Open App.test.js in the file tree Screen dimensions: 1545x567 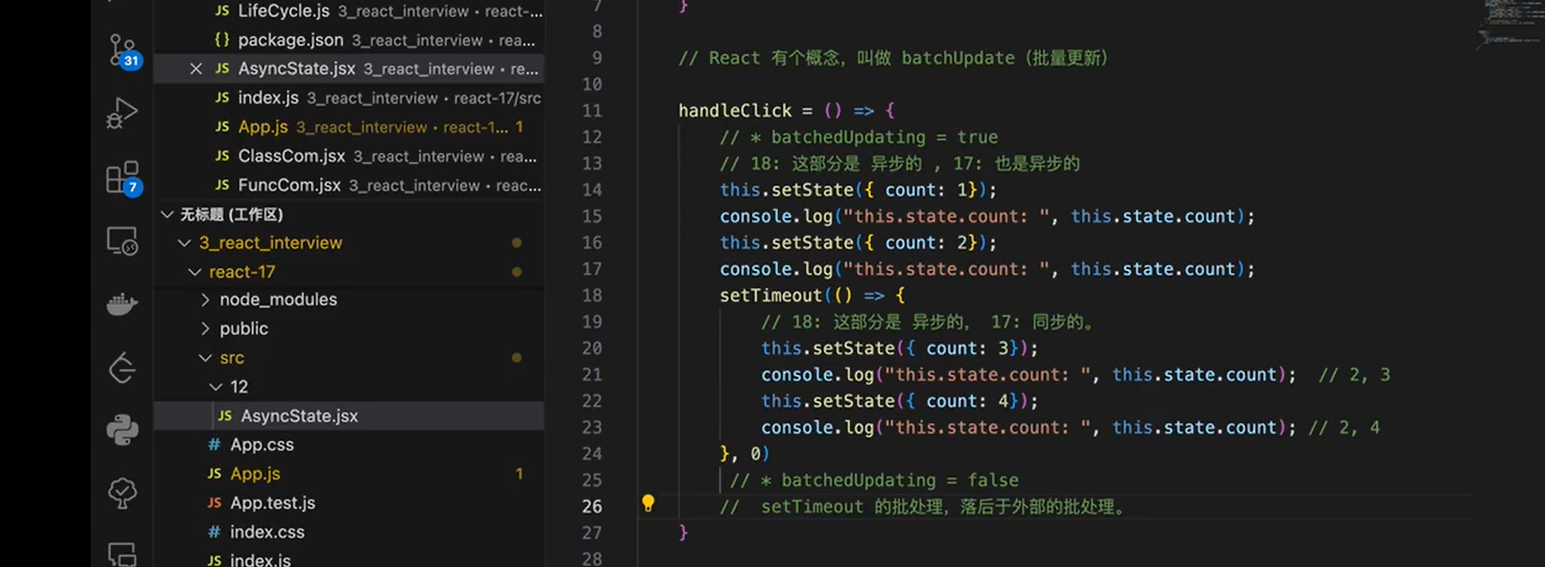click(272, 503)
